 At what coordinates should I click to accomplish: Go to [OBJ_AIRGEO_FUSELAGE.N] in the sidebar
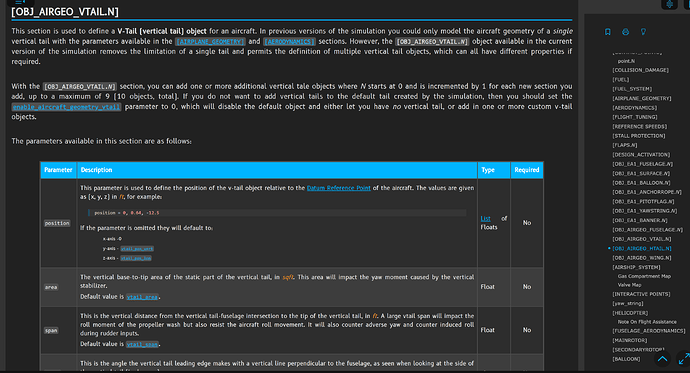(x=647, y=230)
